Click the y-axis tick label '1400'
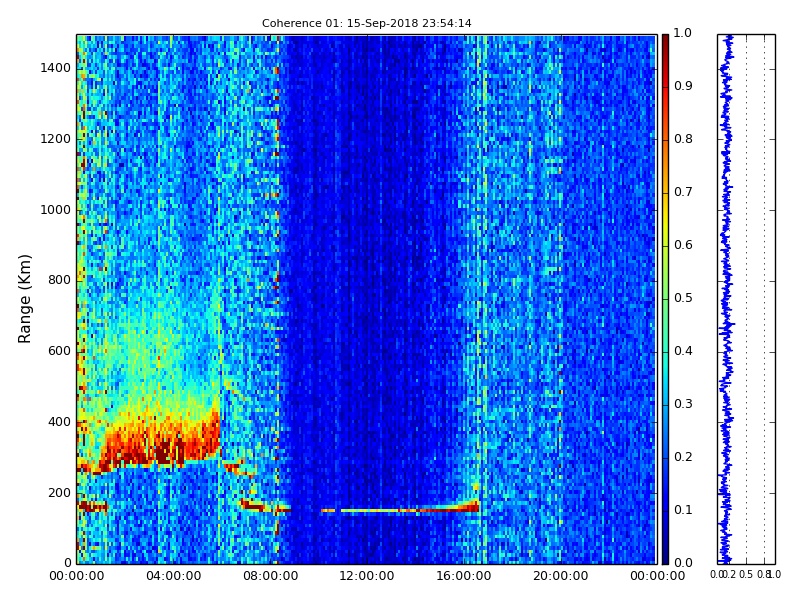 pos(56,68)
